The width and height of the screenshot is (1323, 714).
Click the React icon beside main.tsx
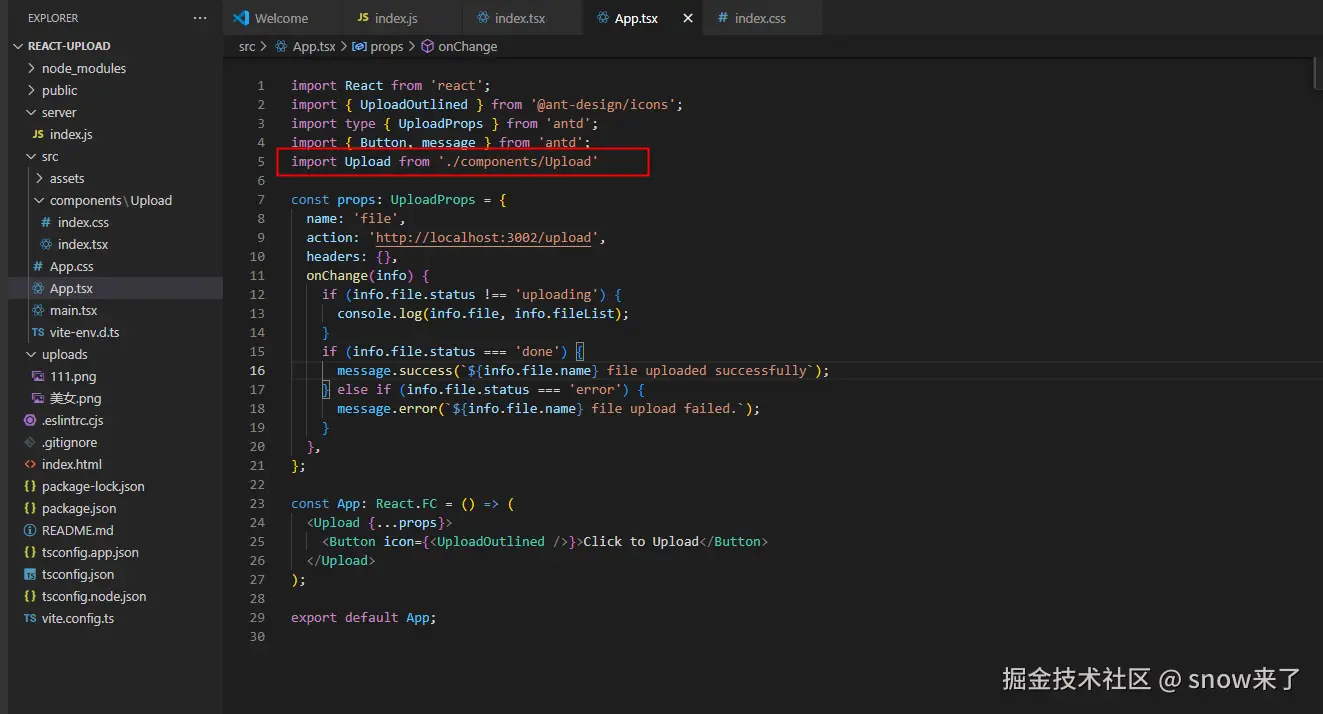37,310
